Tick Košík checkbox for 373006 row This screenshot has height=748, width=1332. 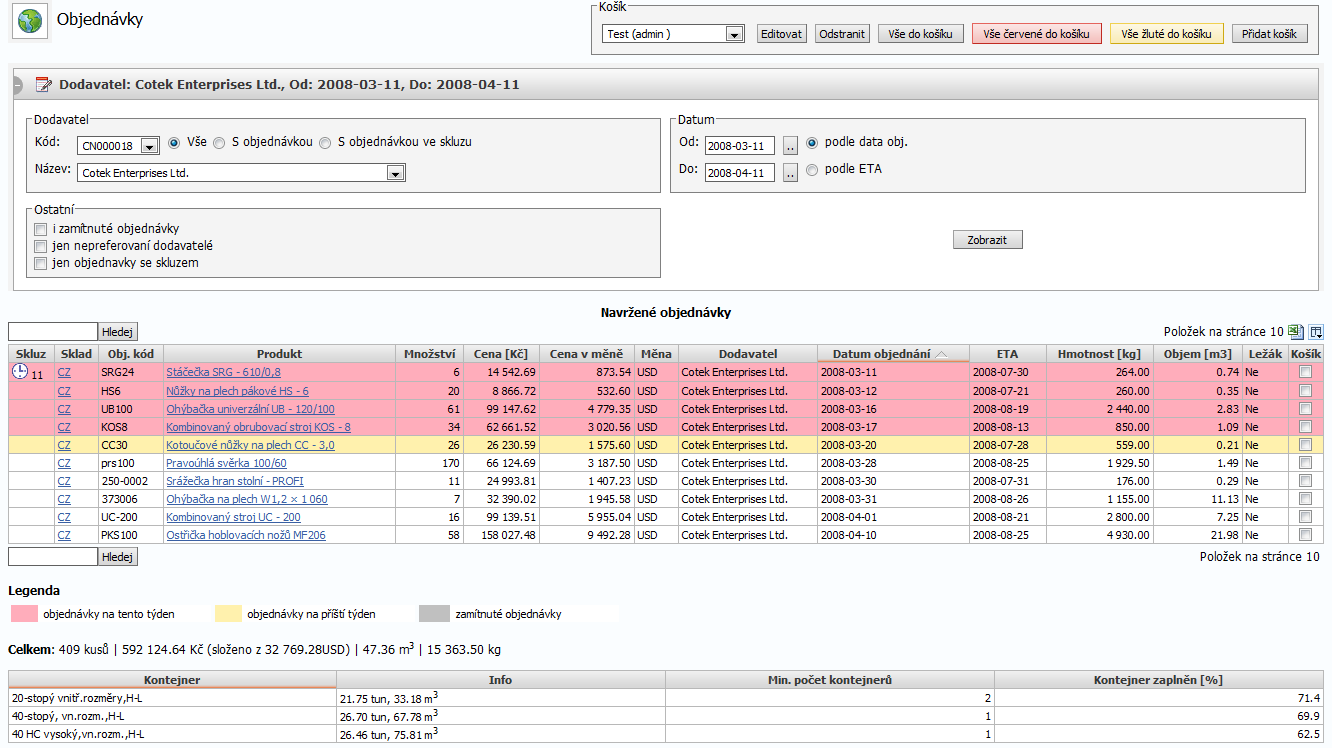tap(1305, 498)
